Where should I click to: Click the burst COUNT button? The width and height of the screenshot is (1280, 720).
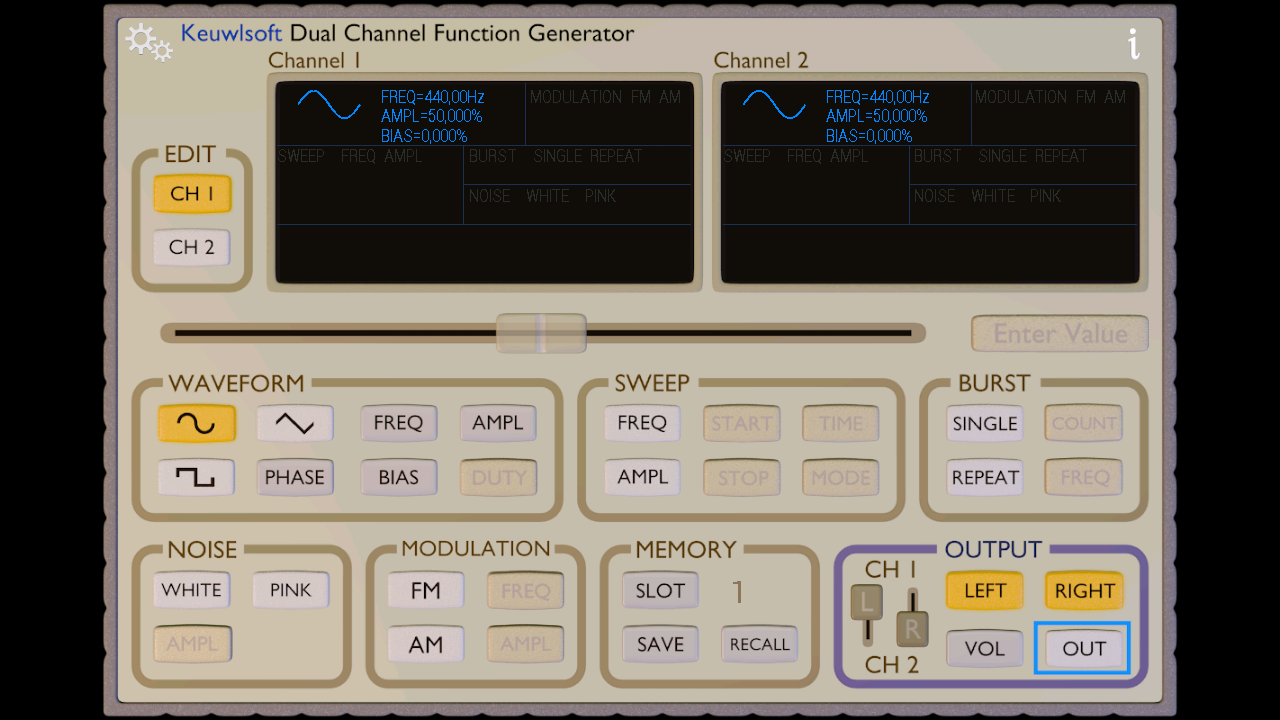pos(1084,423)
